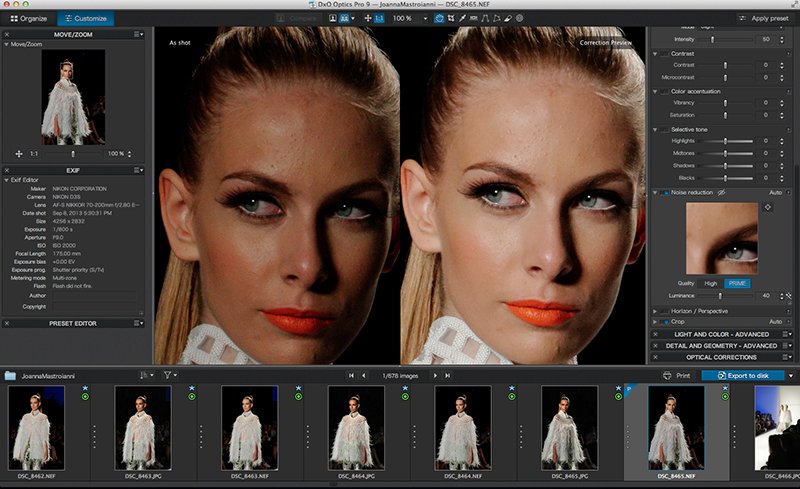Select the DSC_8464.NEF thumbnail
The width and height of the screenshot is (800, 489).
463,428
